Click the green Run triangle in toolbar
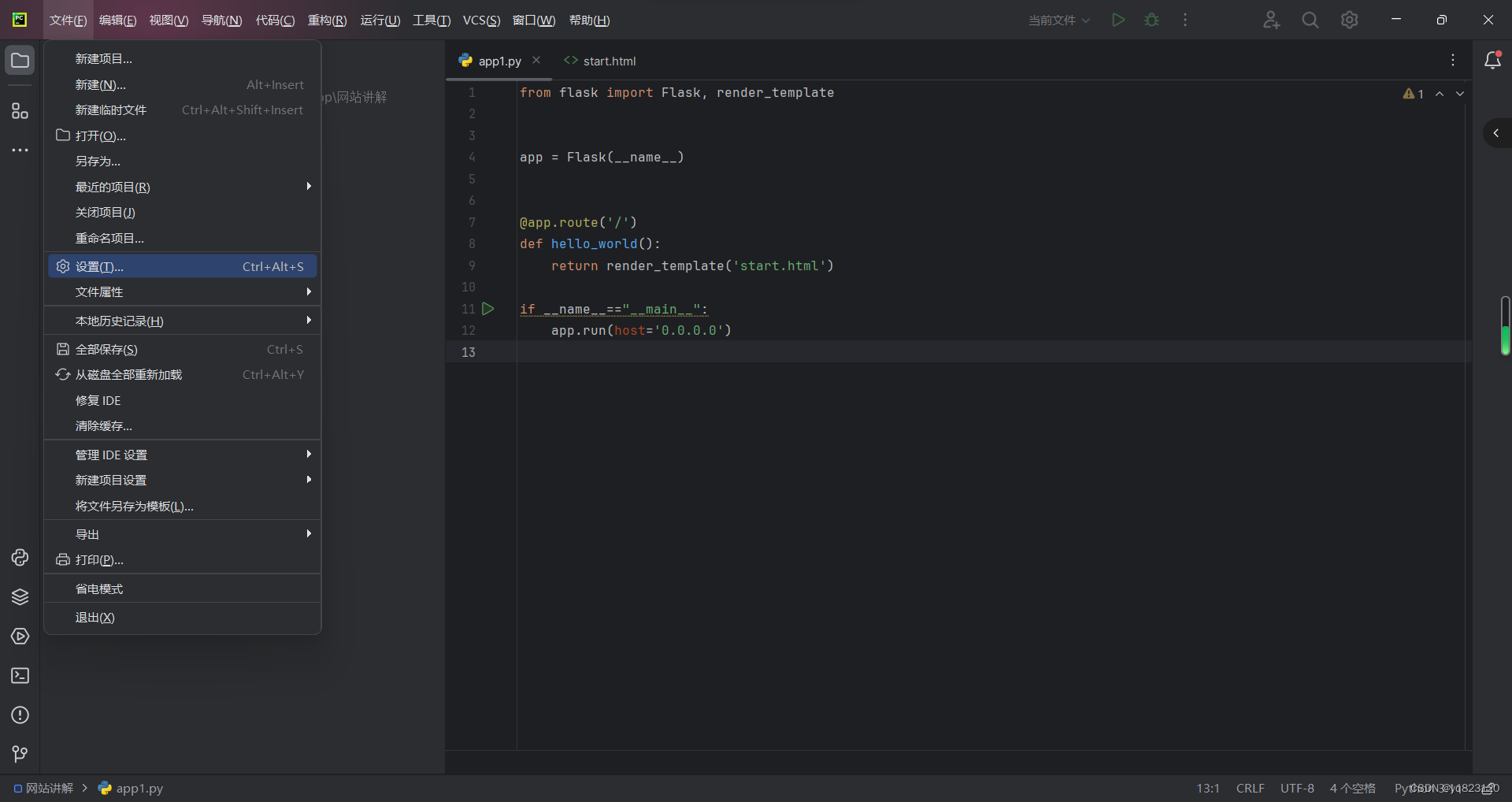This screenshot has height=802, width=1512. click(1118, 20)
